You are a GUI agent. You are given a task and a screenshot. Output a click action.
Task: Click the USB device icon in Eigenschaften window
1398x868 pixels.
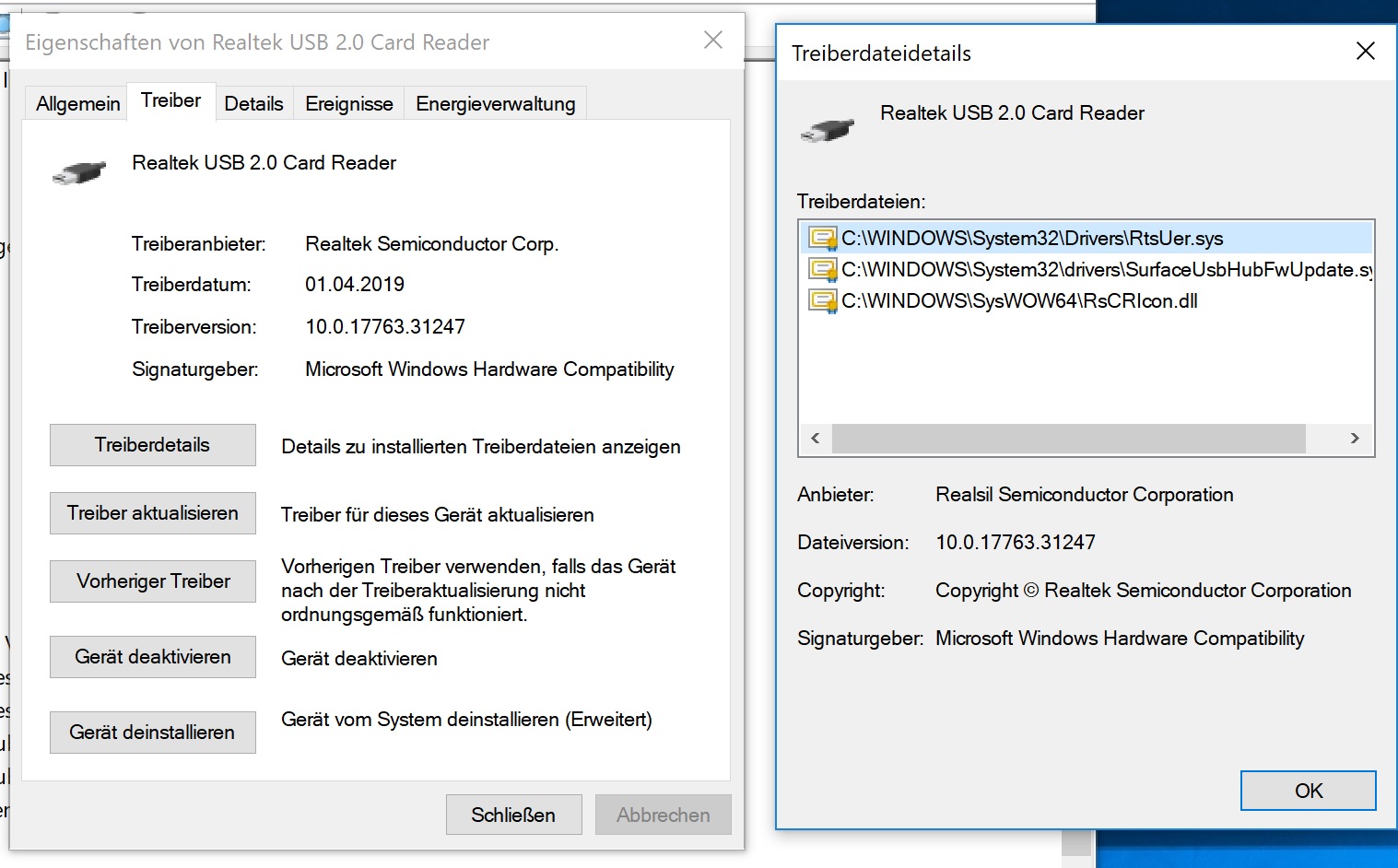click(x=78, y=171)
